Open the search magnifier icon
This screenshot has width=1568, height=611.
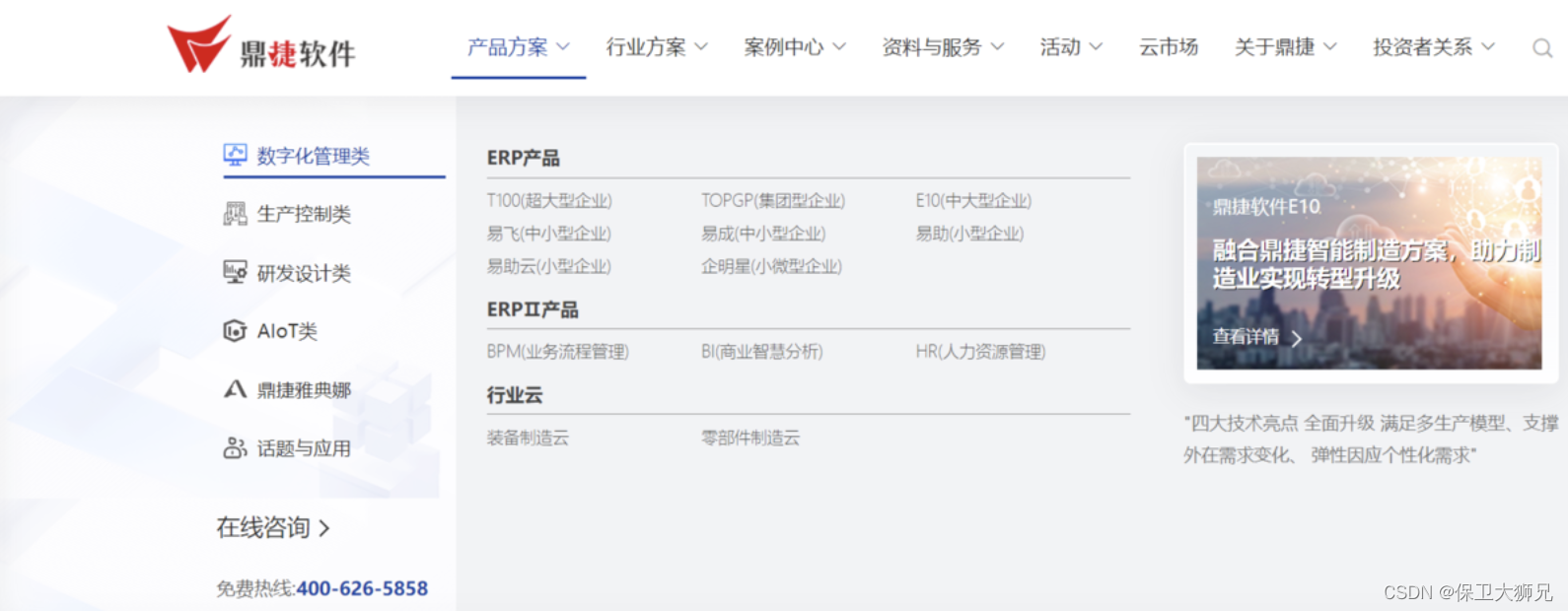pos(1542,47)
